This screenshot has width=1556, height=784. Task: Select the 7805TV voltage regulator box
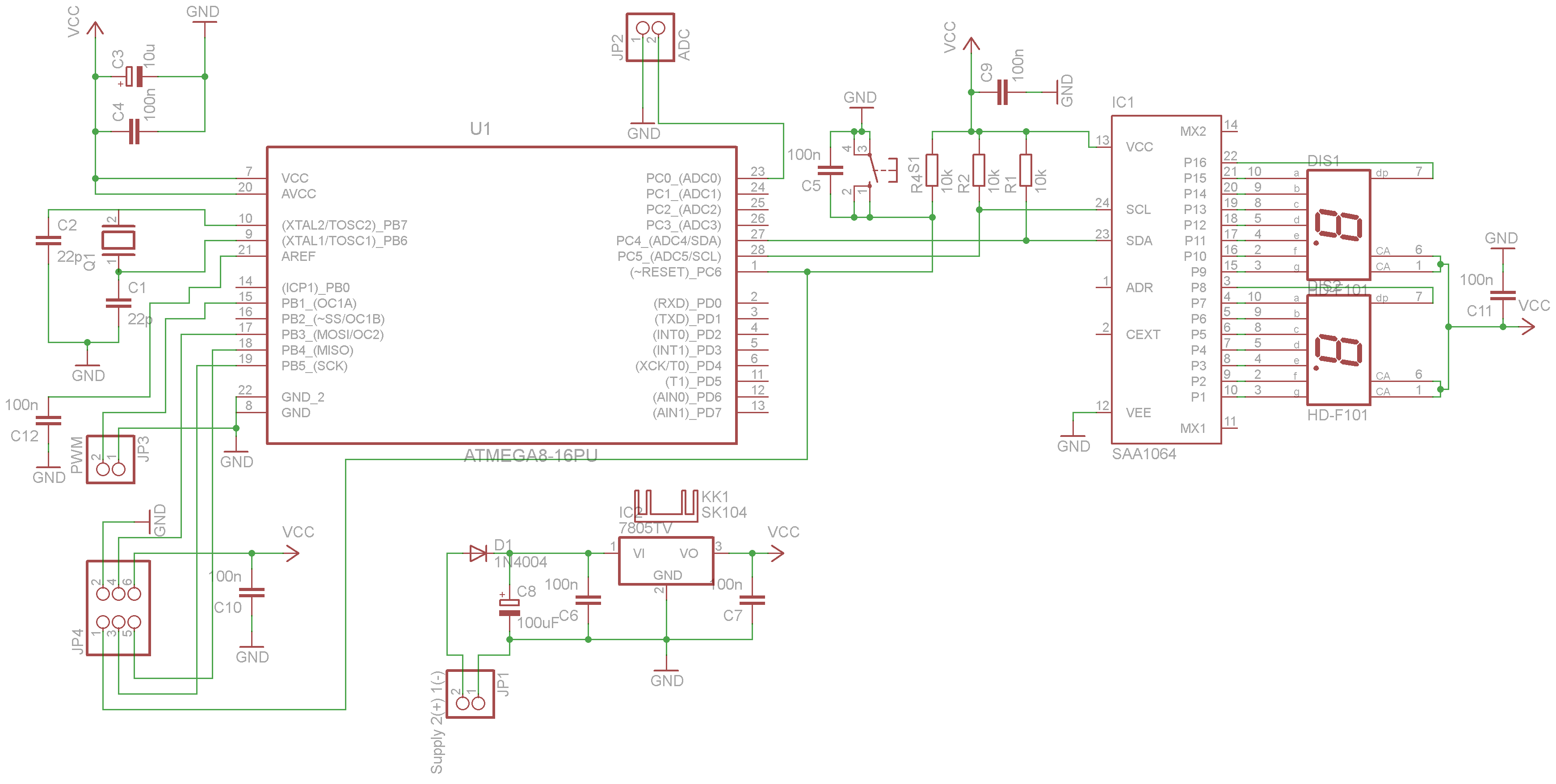(x=666, y=561)
